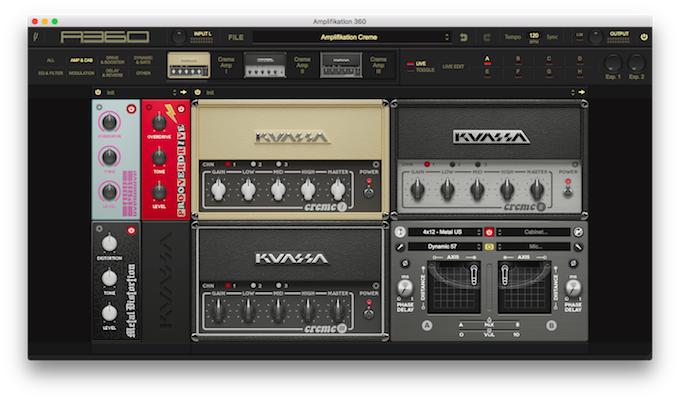Toggle power on the Metal Distortion pedal
680x400 pixels.
click(x=131, y=230)
